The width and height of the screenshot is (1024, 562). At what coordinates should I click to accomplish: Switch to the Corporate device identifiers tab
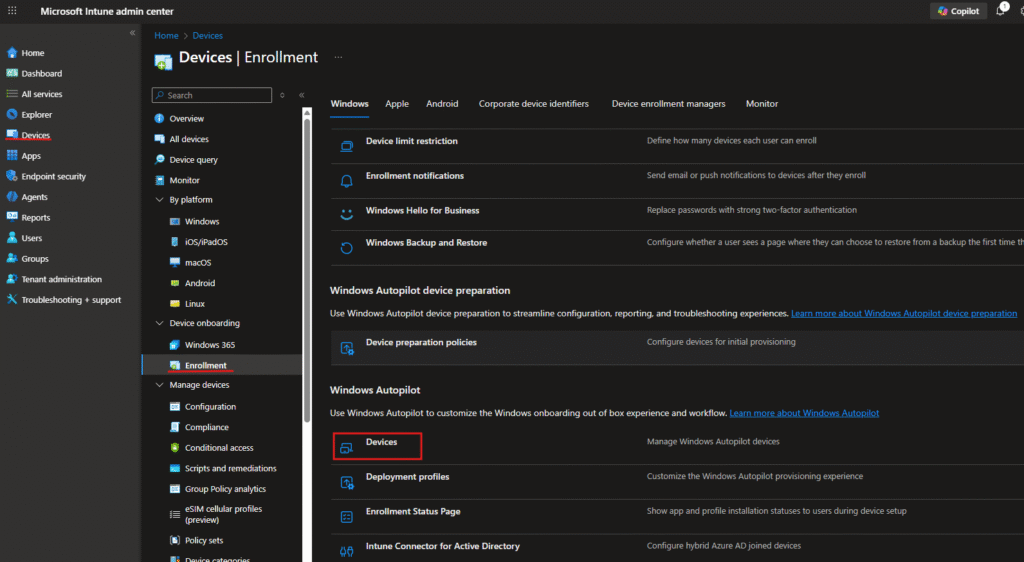[x=533, y=104]
